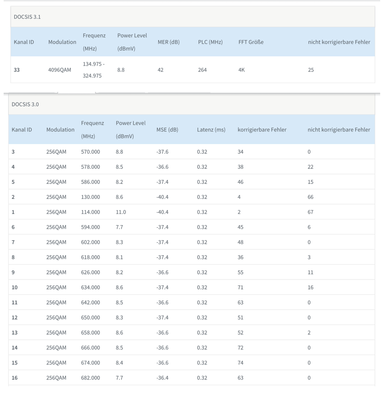Click the 'PLC (MHz)' column header

pyautogui.click(x=210, y=42)
